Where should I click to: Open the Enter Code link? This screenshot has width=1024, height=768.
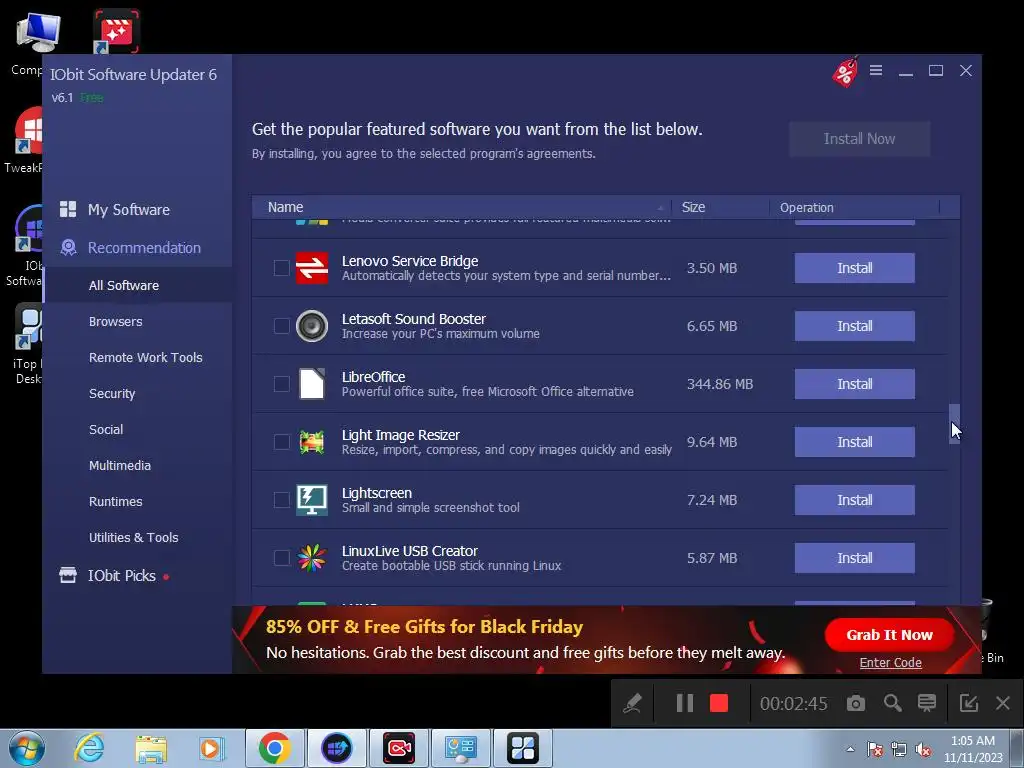(890, 662)
